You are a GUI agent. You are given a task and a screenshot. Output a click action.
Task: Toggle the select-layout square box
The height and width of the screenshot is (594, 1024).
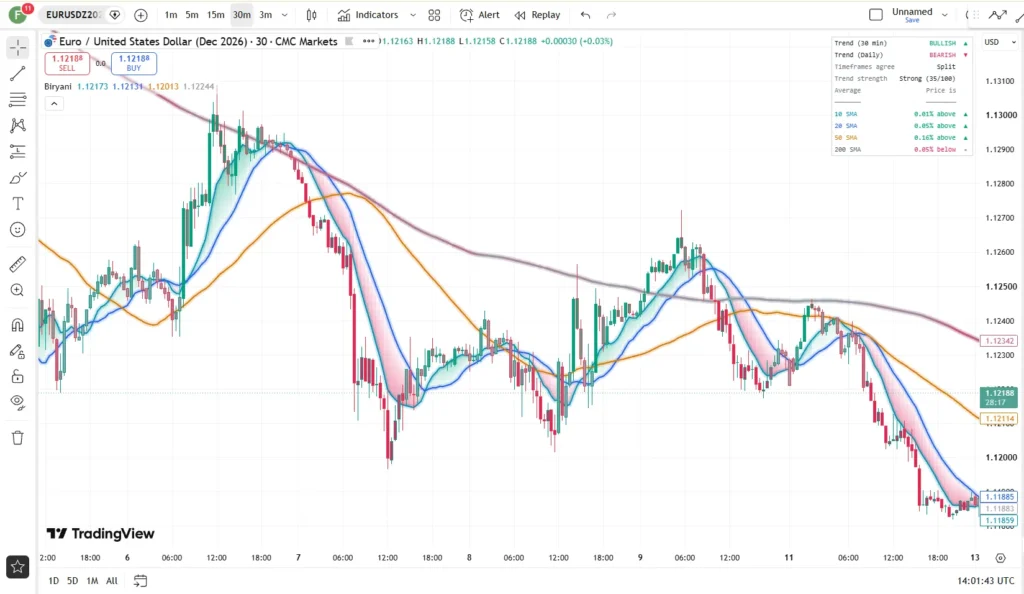(876, 14)
